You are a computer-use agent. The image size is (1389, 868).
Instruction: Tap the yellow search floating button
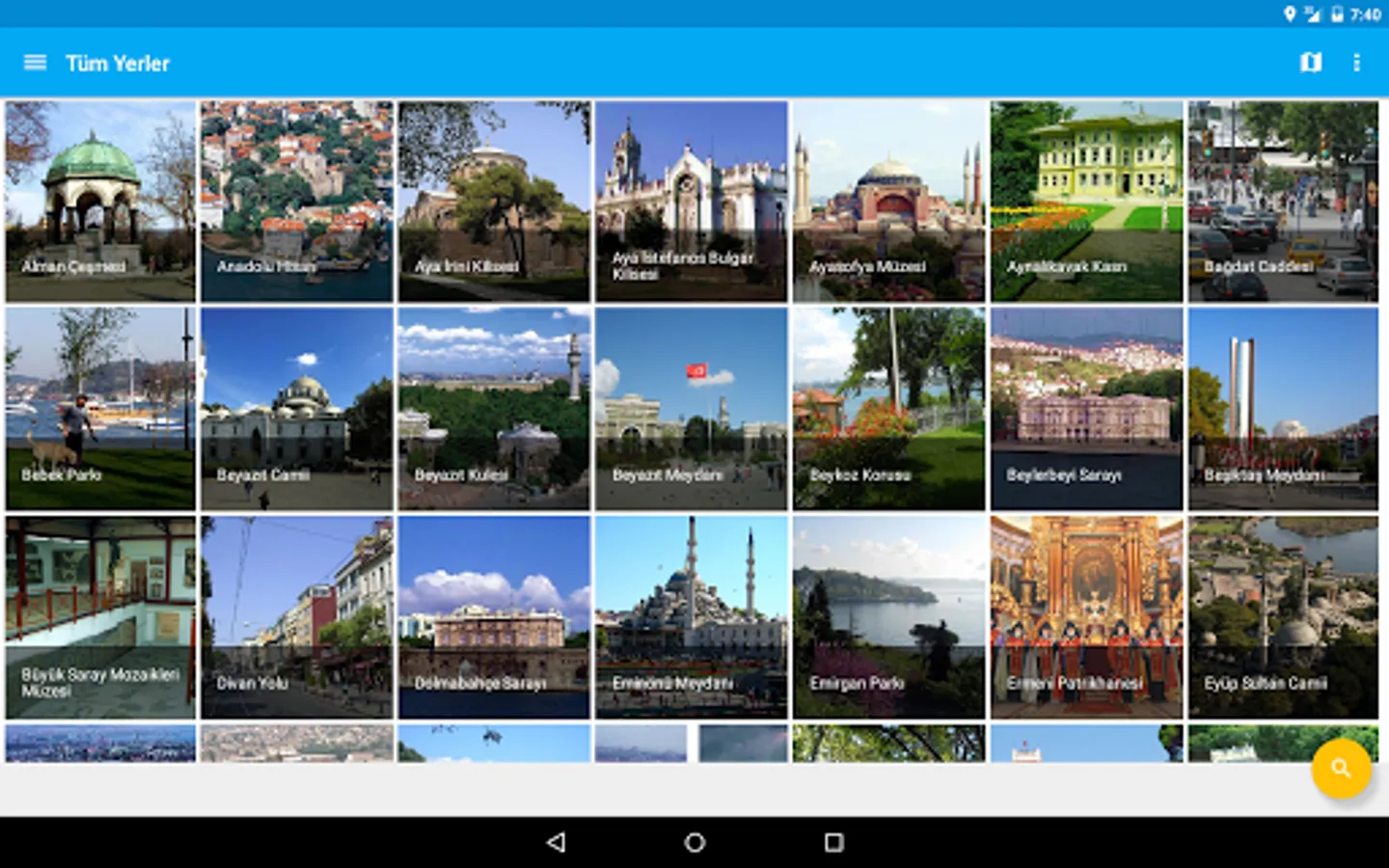click(1341, 769)
